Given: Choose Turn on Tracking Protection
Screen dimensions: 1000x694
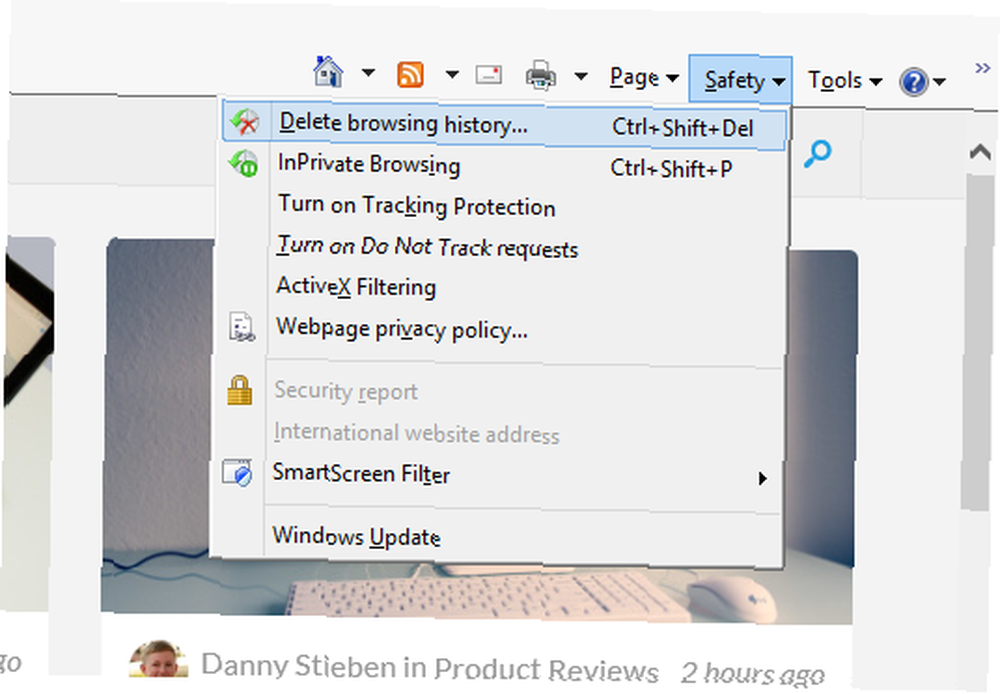Looking at the screenshot, I should 416,205.
